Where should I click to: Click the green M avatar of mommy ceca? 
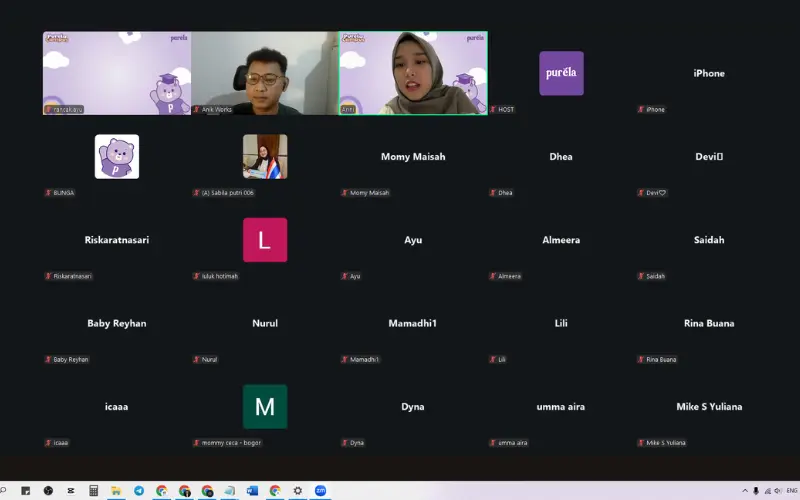(265, 407)
